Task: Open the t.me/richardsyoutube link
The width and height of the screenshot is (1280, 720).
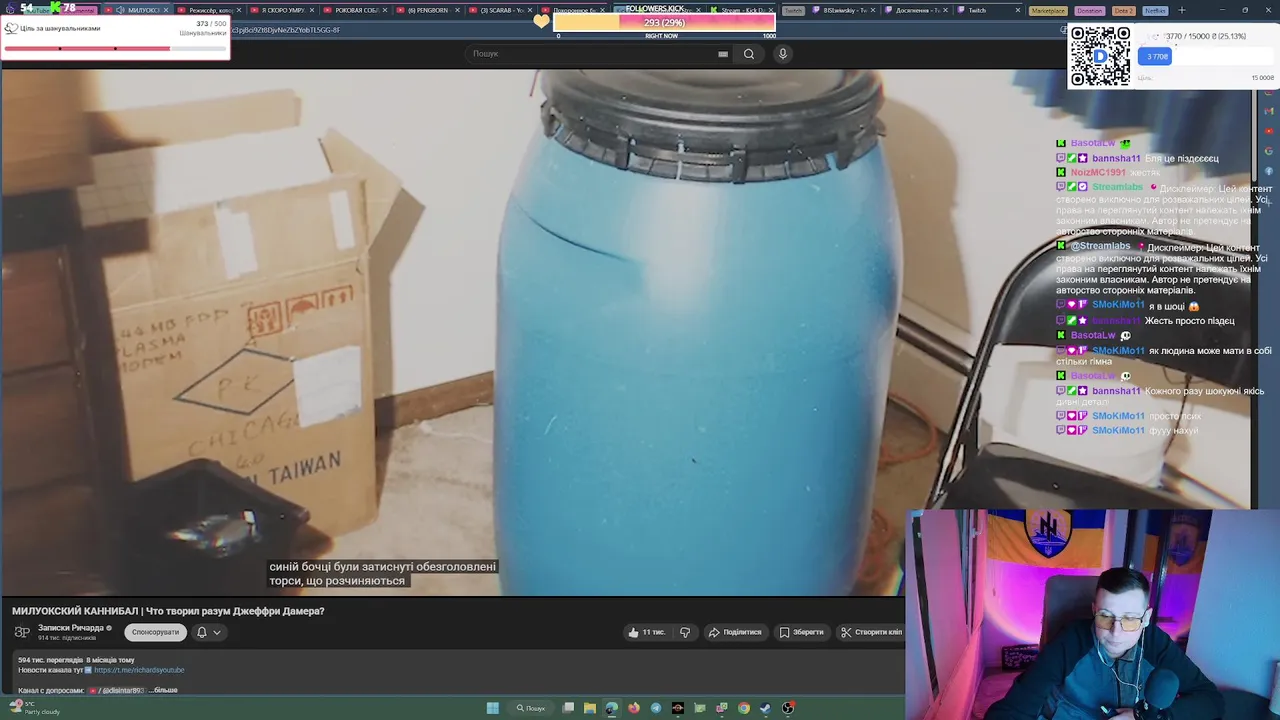Action: pos(139,670)
